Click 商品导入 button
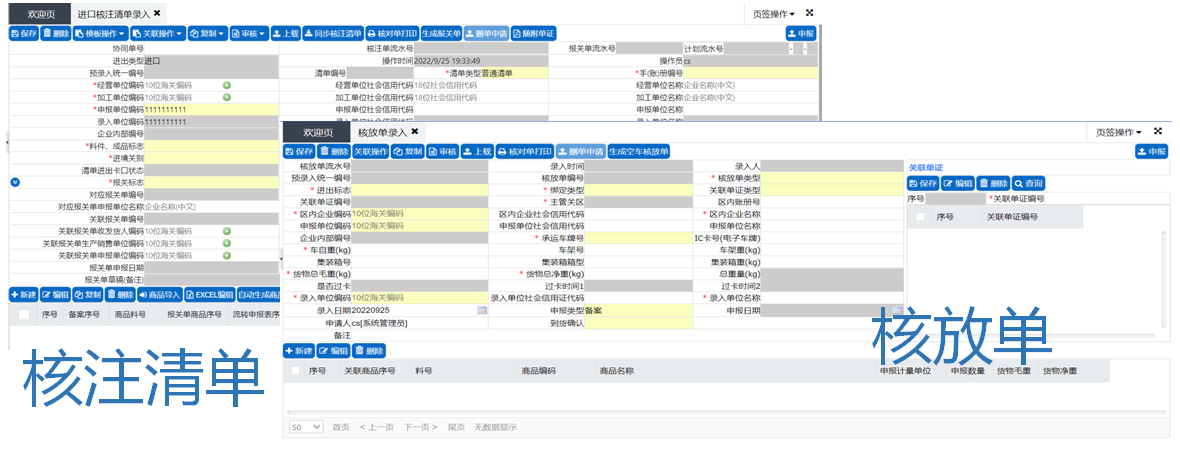 [160, 294]
